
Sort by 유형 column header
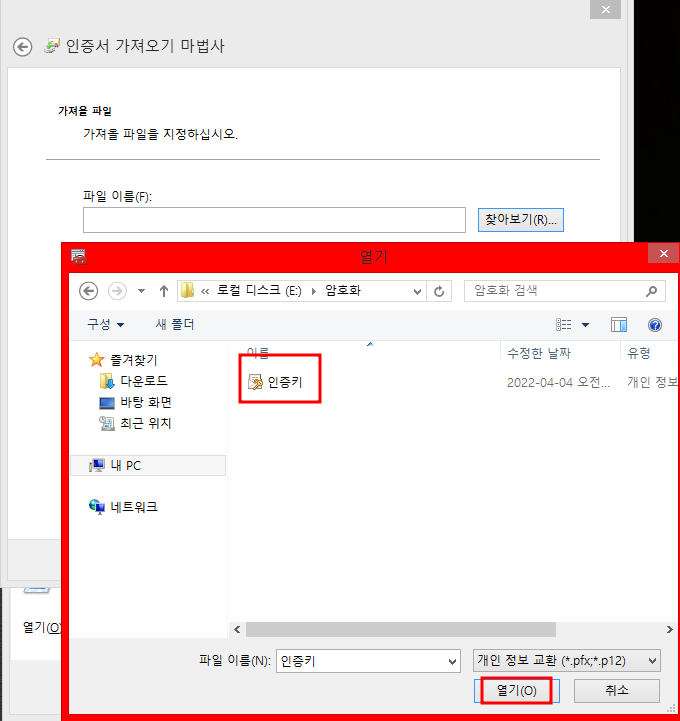[639, 353]
